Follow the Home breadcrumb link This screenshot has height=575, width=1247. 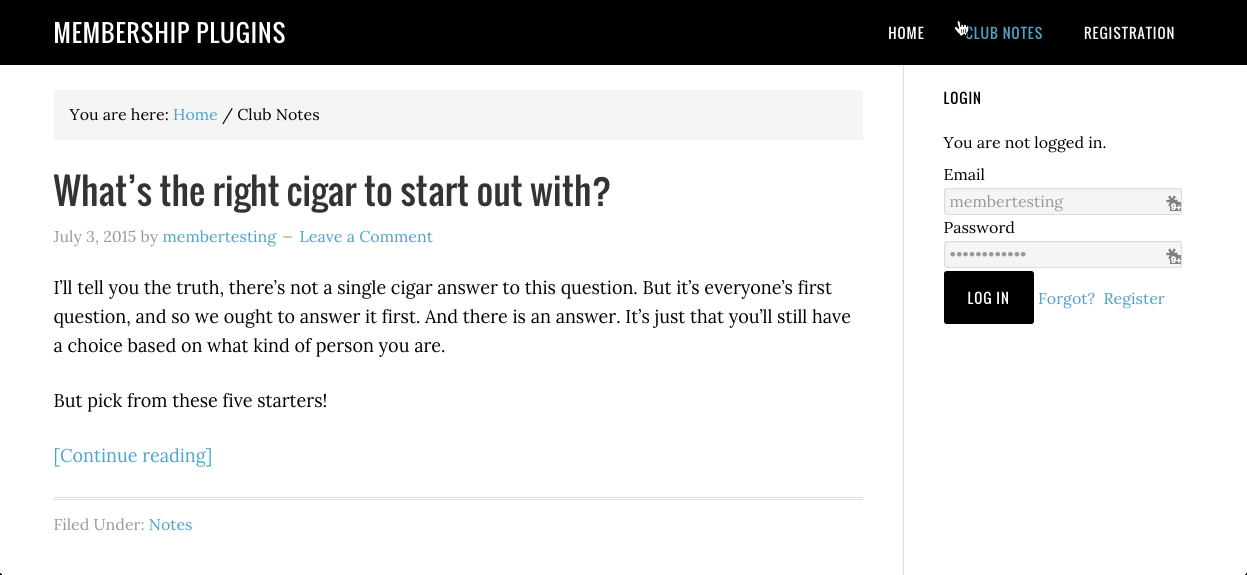(195, 115)
